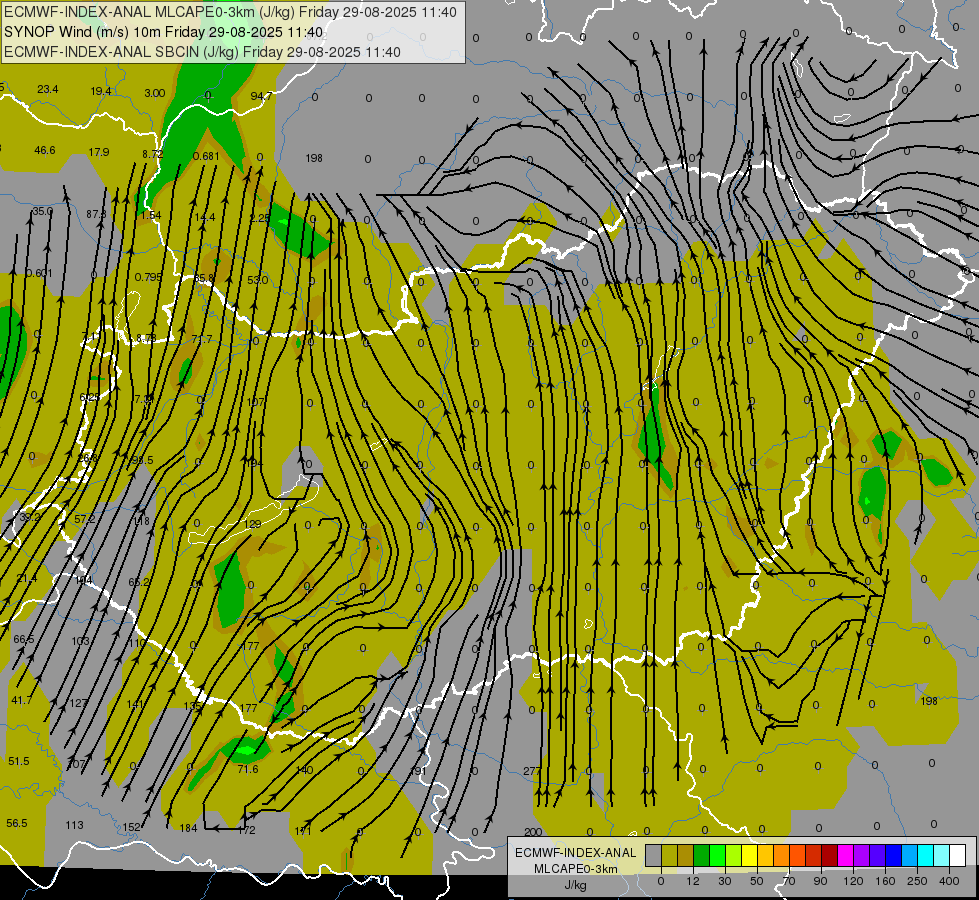Click the pure blue legend swatch

tap(893, 856)
